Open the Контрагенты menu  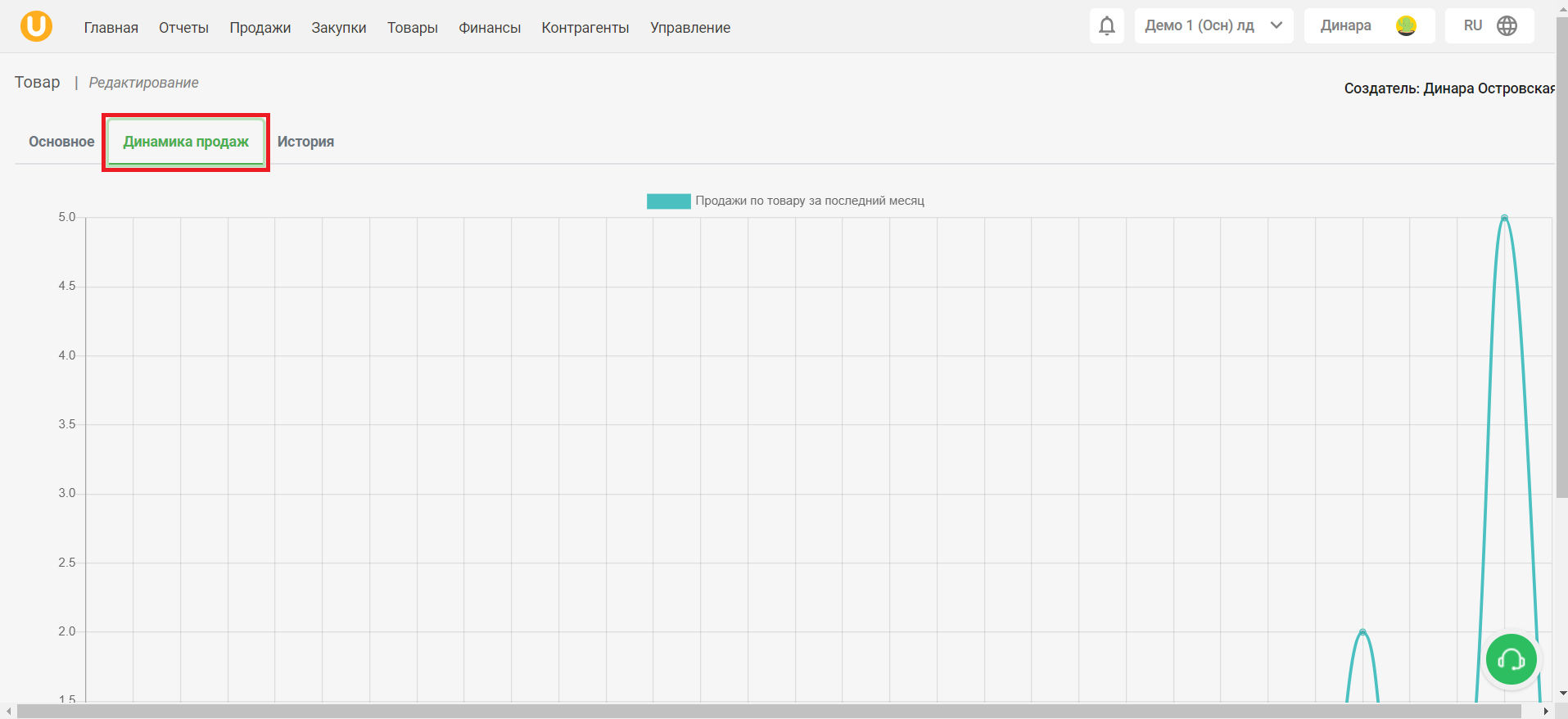[x=585, y=28]
